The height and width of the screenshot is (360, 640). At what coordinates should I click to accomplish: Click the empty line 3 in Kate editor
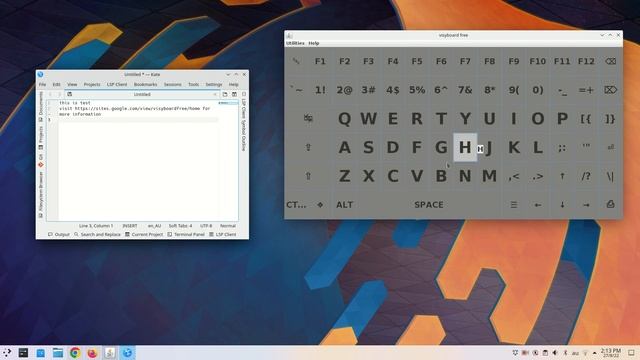coord(138,120)
